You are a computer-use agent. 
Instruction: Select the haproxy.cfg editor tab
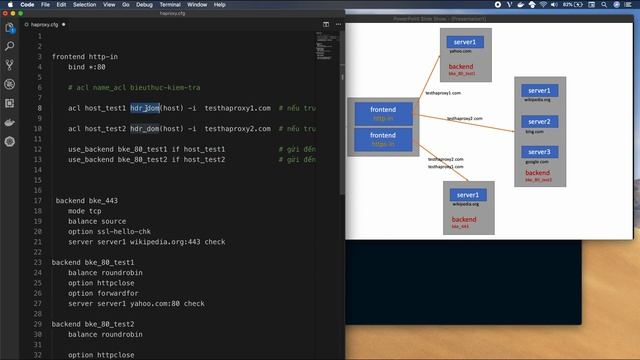[x=44, y=24]
